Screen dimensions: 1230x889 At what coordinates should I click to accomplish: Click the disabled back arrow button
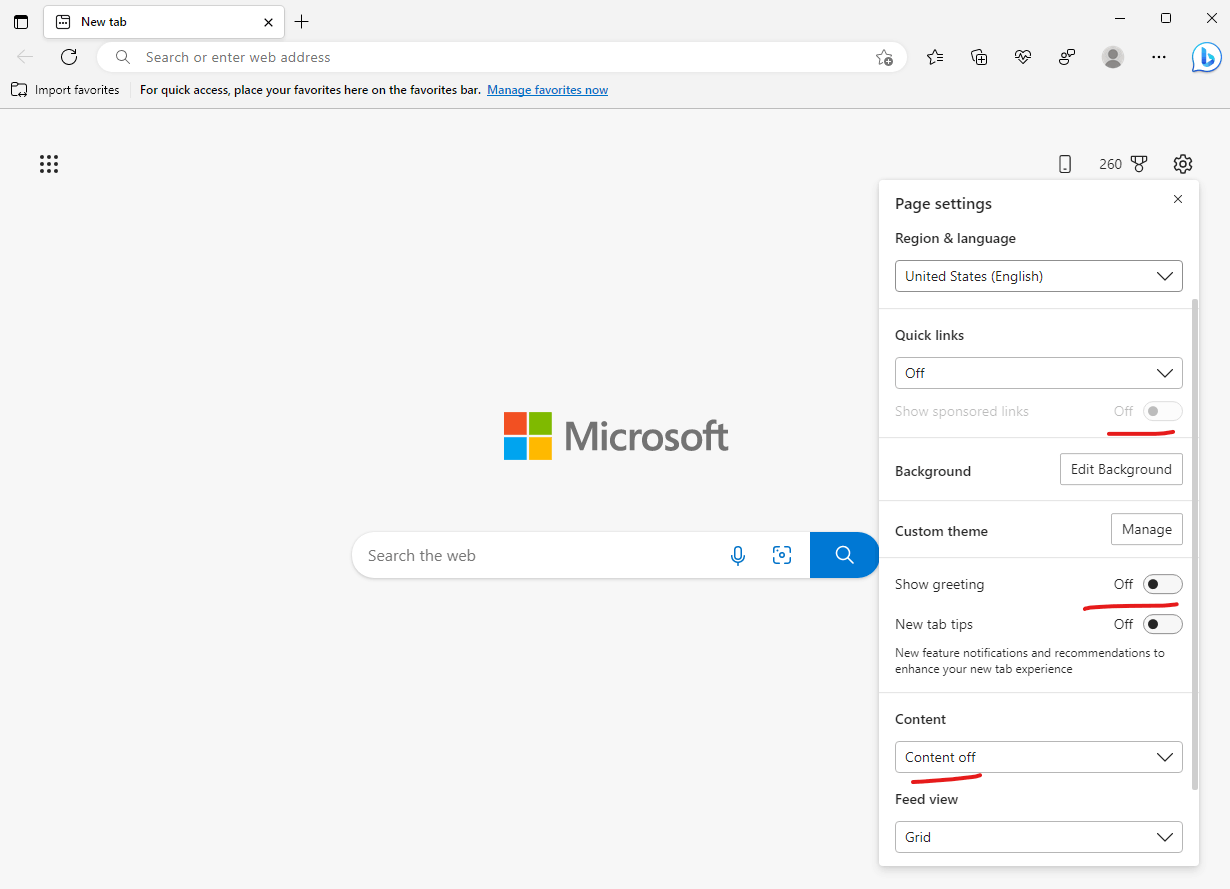click(26, 57)
